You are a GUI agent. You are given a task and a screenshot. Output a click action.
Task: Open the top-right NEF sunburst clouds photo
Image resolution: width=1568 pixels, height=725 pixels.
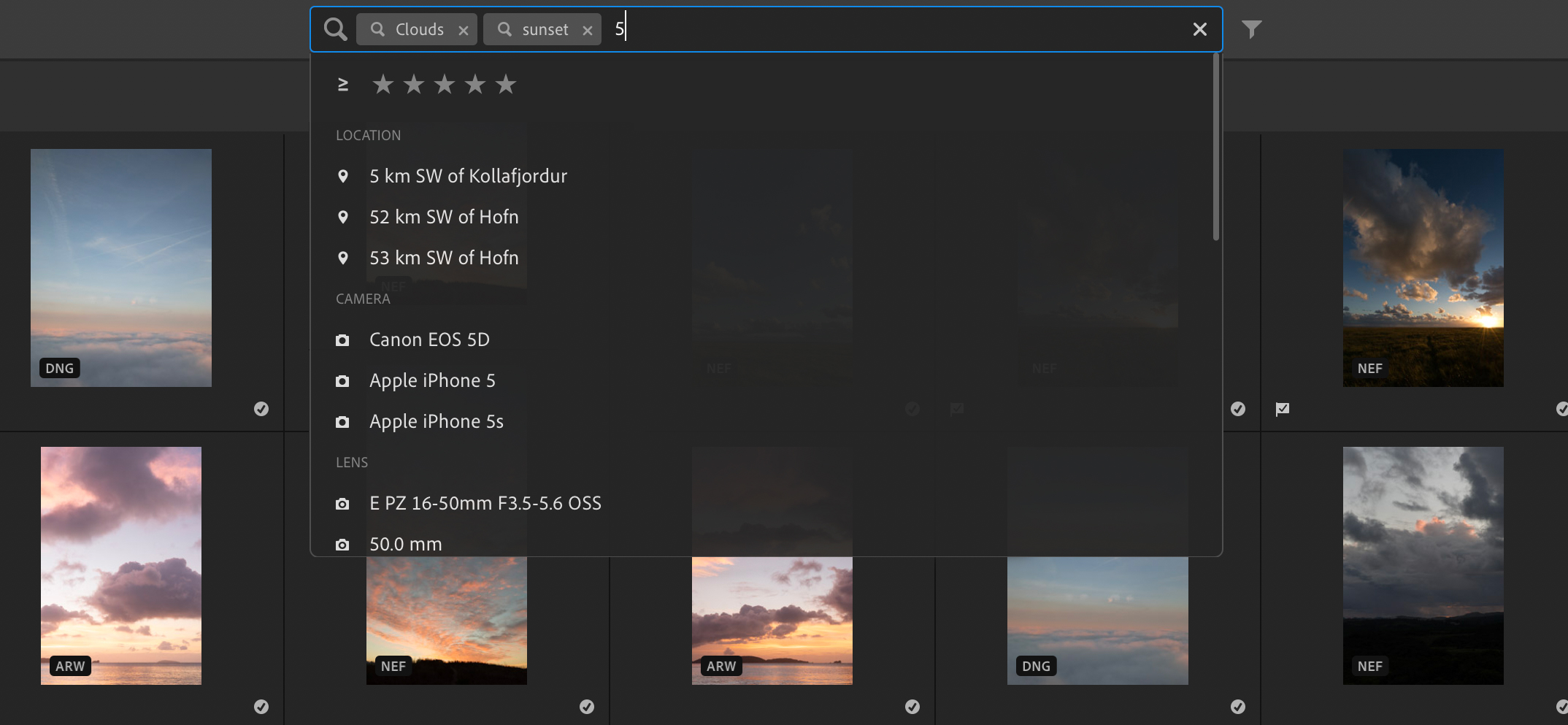(1423, 268)
